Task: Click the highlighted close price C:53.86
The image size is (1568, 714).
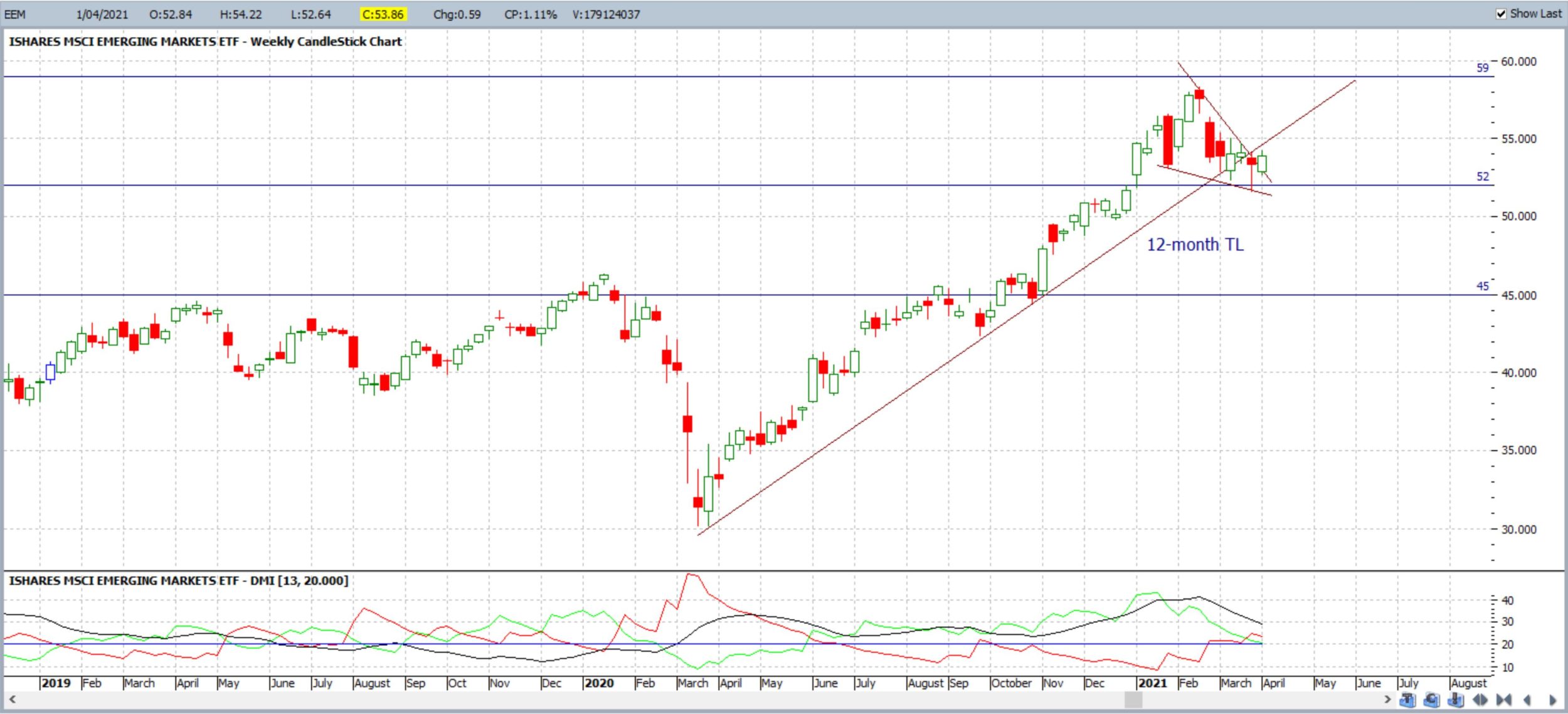Action: 383,14
